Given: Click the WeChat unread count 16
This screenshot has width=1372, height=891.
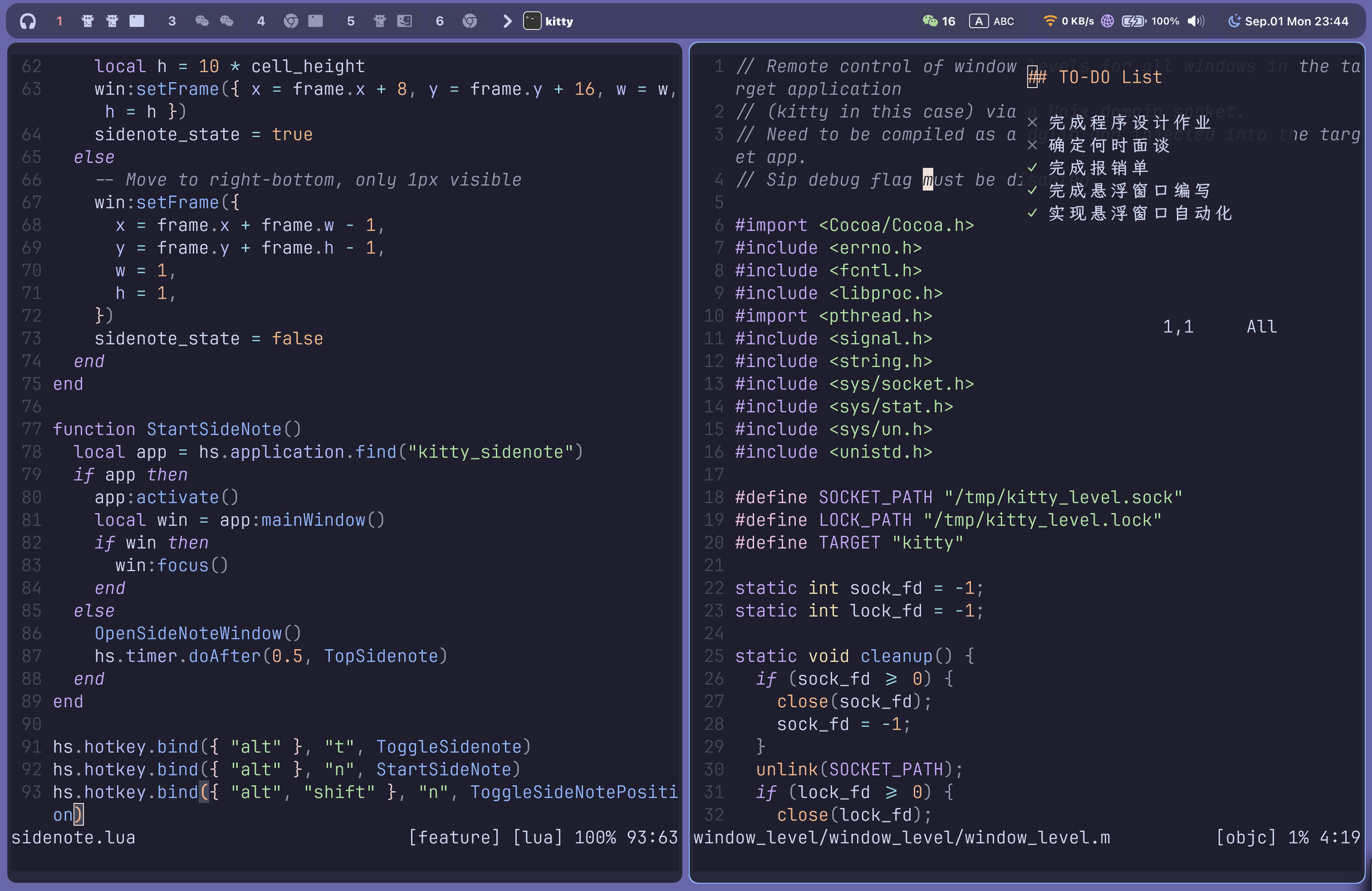Looking at the screenshot, I should pyautogui.click(x=948, y=21).
